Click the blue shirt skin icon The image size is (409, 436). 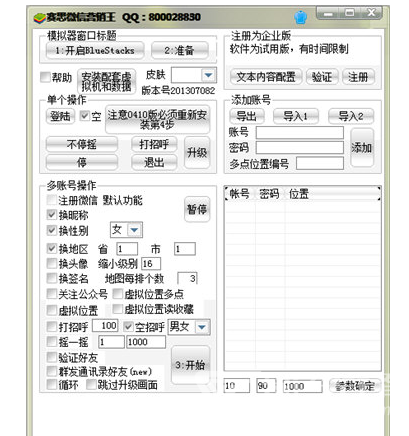(300, 17)
